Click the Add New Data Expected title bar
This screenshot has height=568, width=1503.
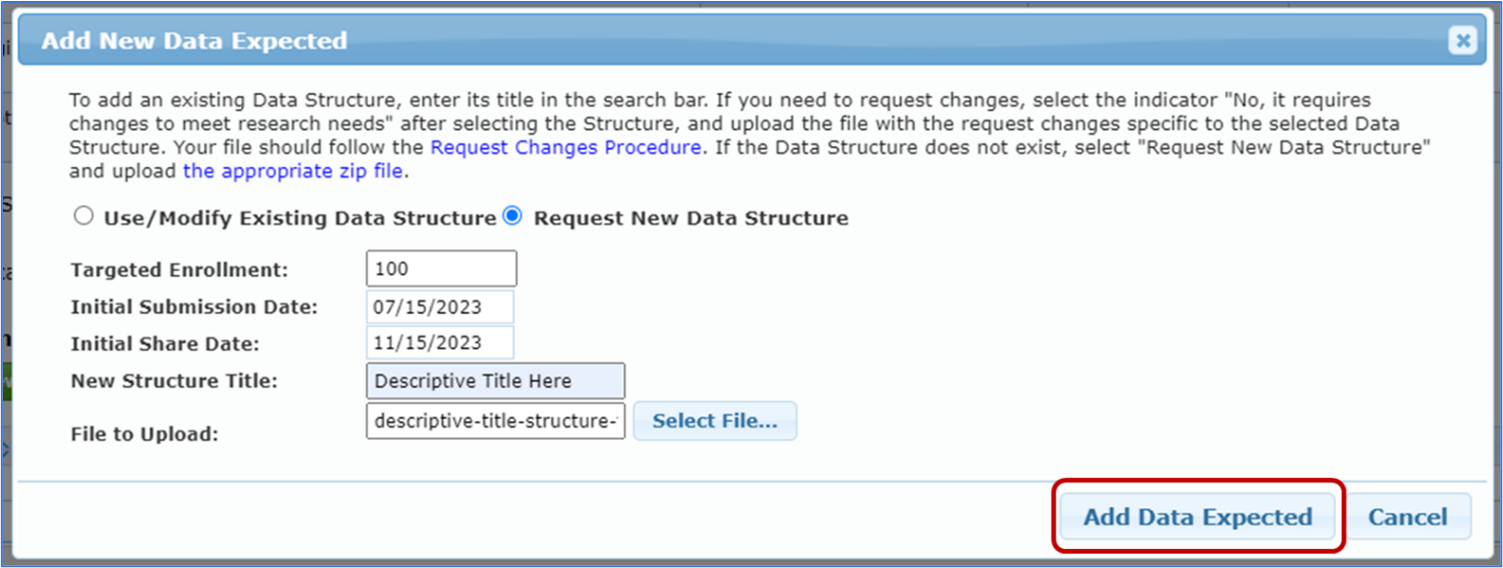point(700,41)
